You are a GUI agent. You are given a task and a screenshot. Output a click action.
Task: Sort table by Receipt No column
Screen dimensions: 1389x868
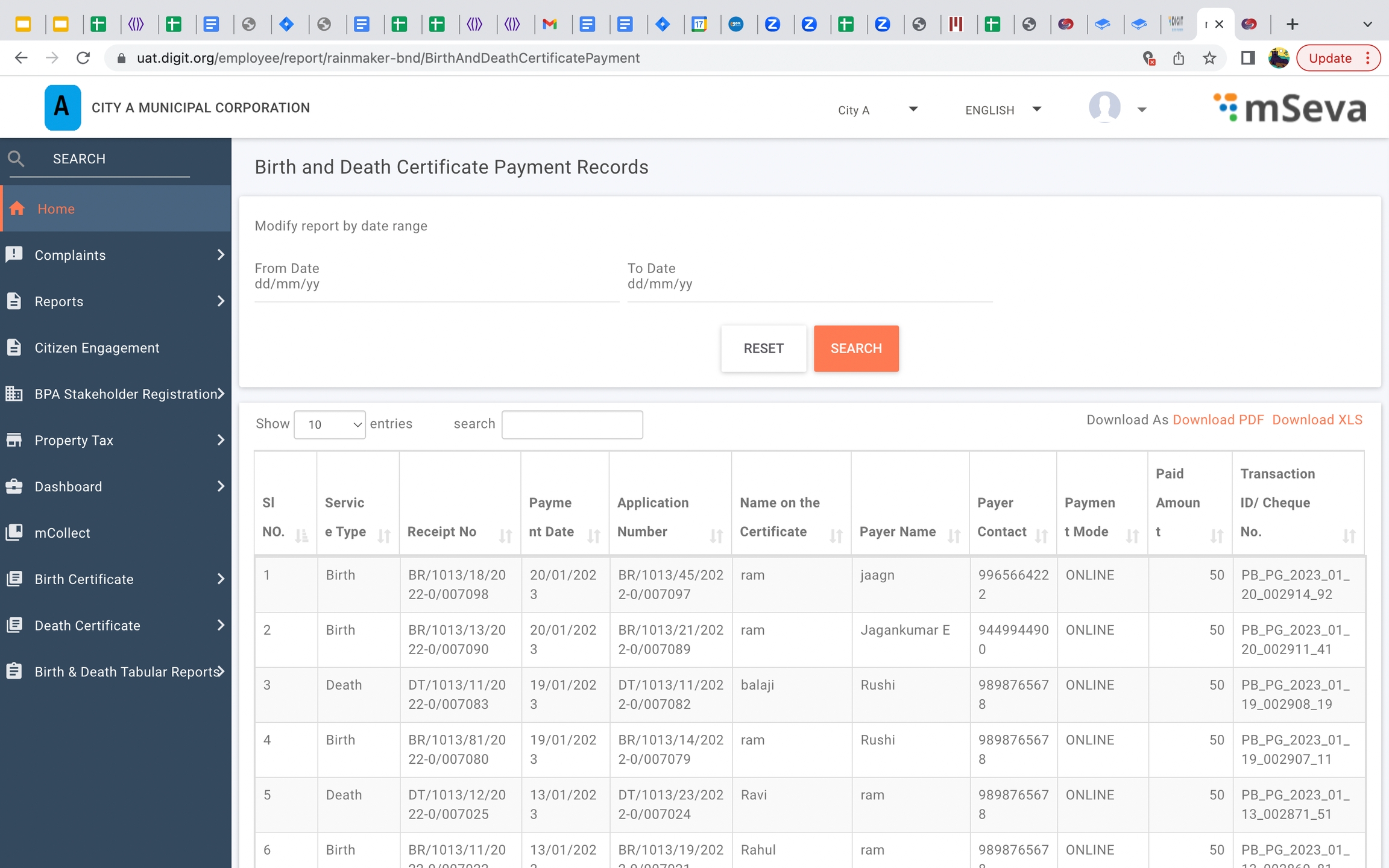tap(505, 535)
